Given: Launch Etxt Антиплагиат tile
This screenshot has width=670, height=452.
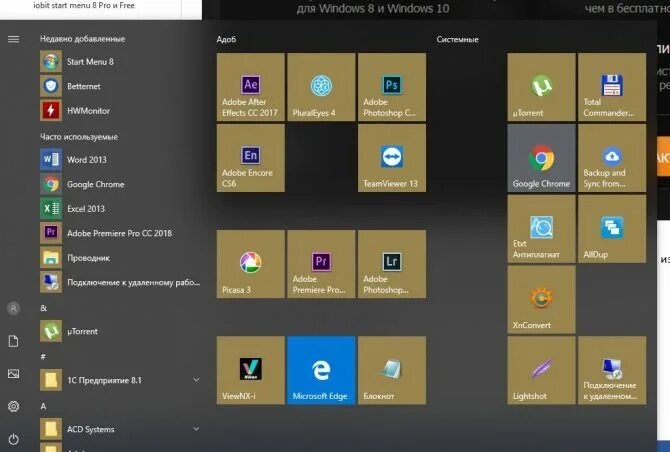Looking at the screenshot, I should click(541, 229).
